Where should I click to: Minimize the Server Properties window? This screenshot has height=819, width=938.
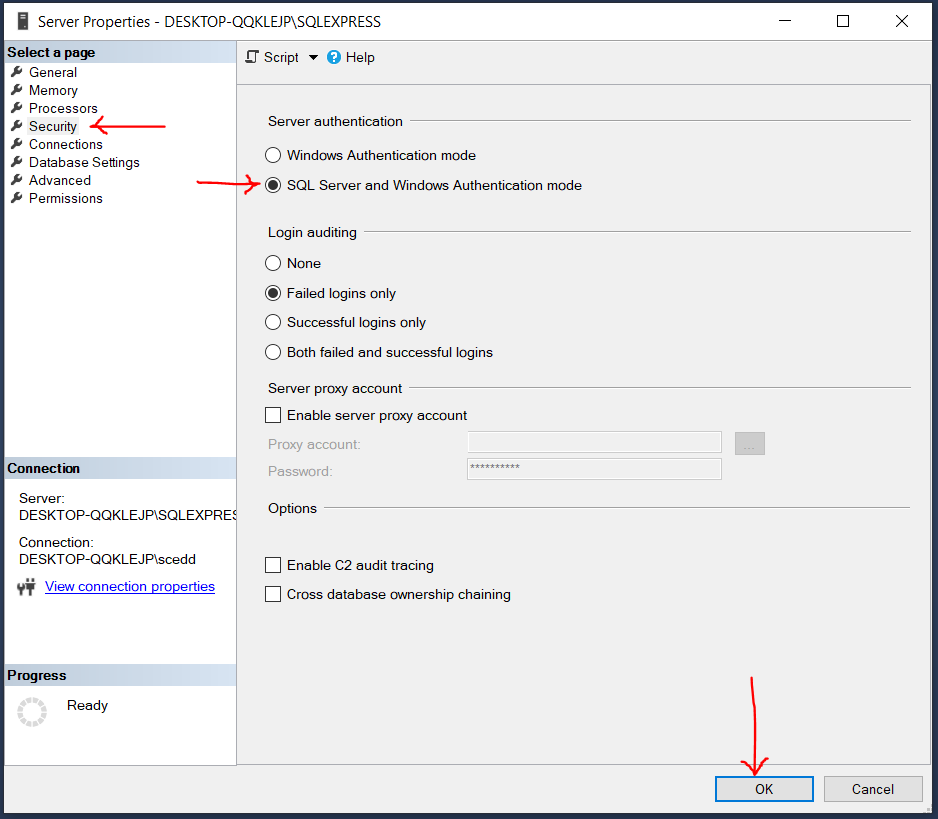[x=785, y=22]
